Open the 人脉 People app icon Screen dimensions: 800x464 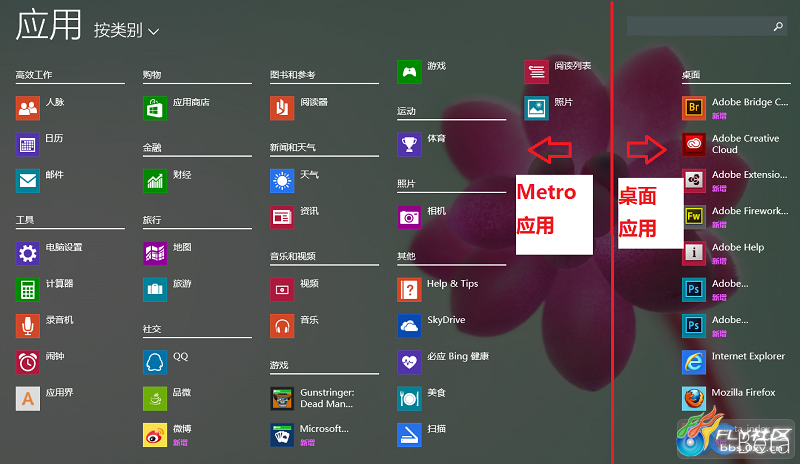click(28, 108)
